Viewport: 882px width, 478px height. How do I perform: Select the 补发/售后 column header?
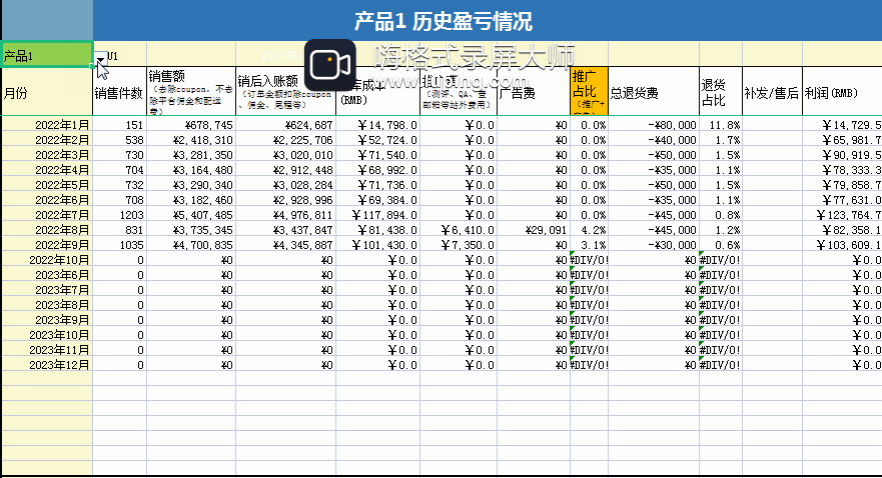[772, 92]
